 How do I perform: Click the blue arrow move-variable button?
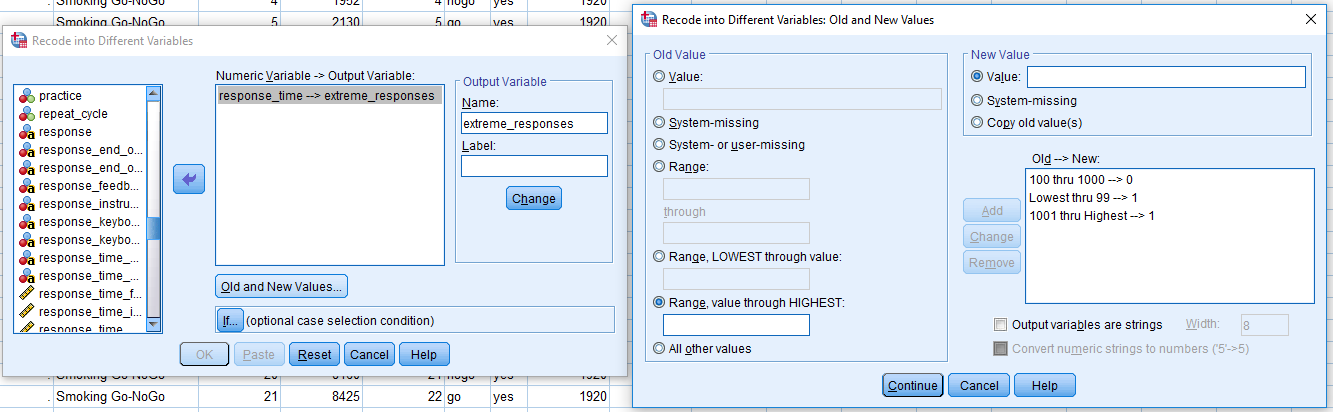point(189,181)
